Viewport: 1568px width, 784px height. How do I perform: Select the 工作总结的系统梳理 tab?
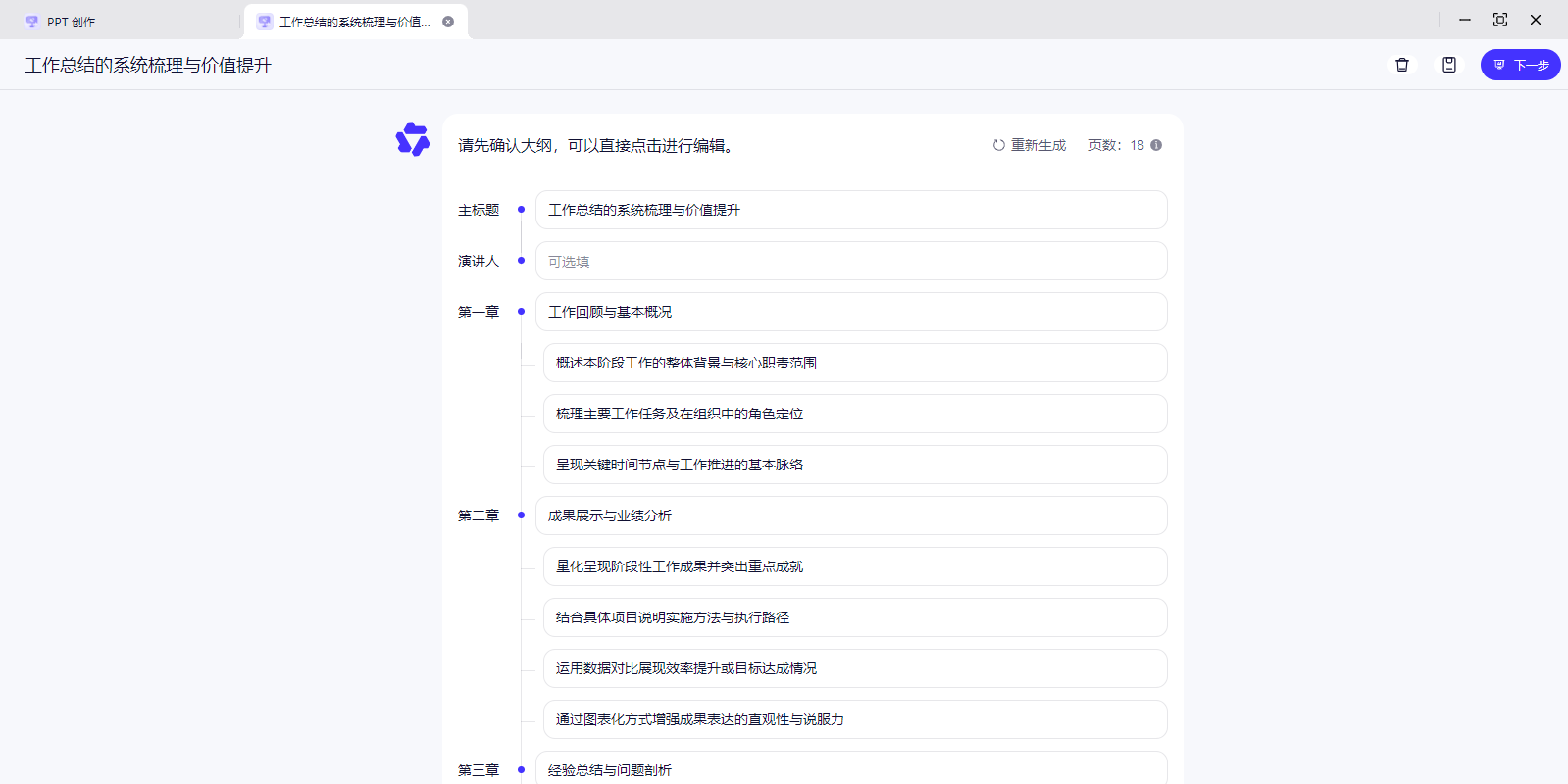pos(353,22)
